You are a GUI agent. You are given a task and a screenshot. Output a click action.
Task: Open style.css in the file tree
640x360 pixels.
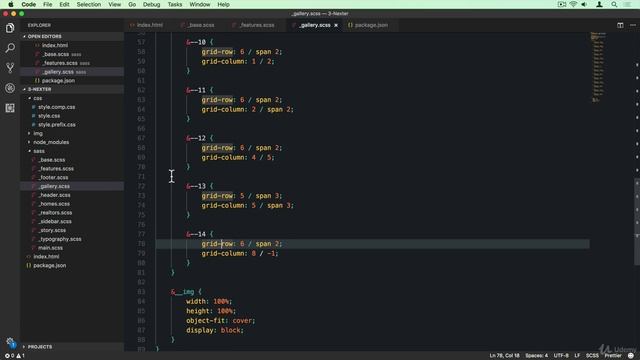[x=49, y=116]
